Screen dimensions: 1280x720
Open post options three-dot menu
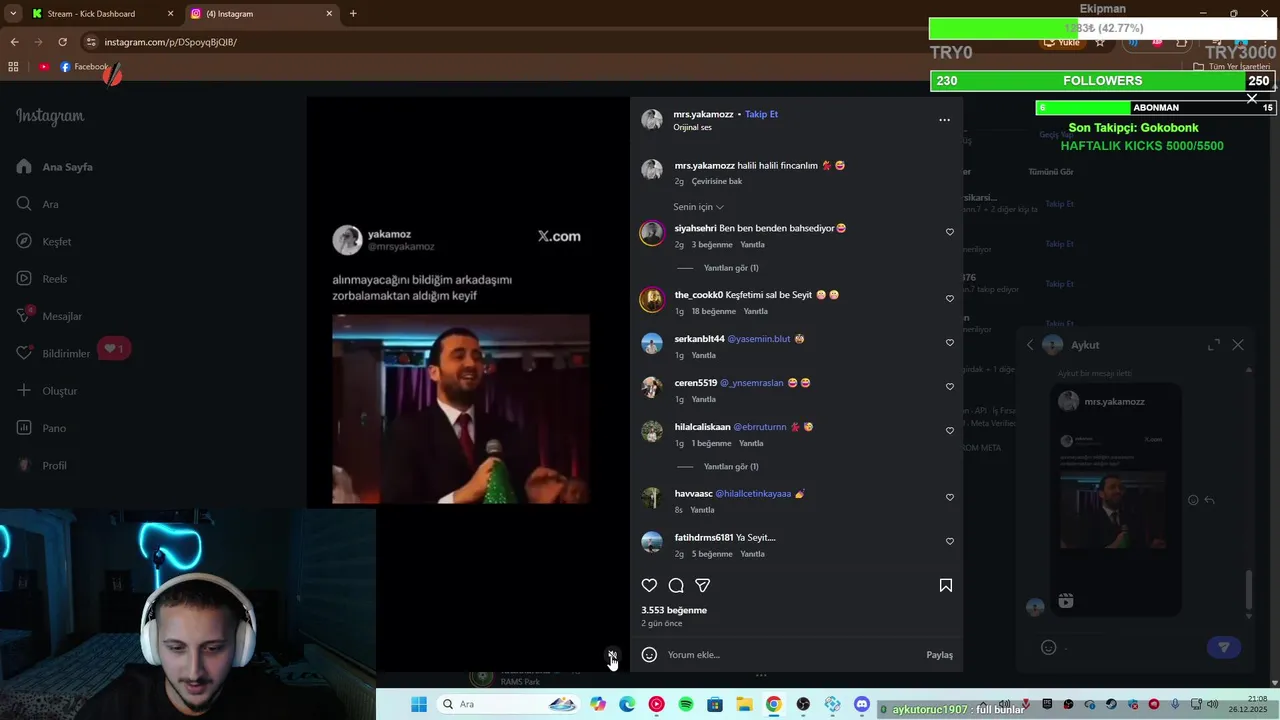click(944, 120)
